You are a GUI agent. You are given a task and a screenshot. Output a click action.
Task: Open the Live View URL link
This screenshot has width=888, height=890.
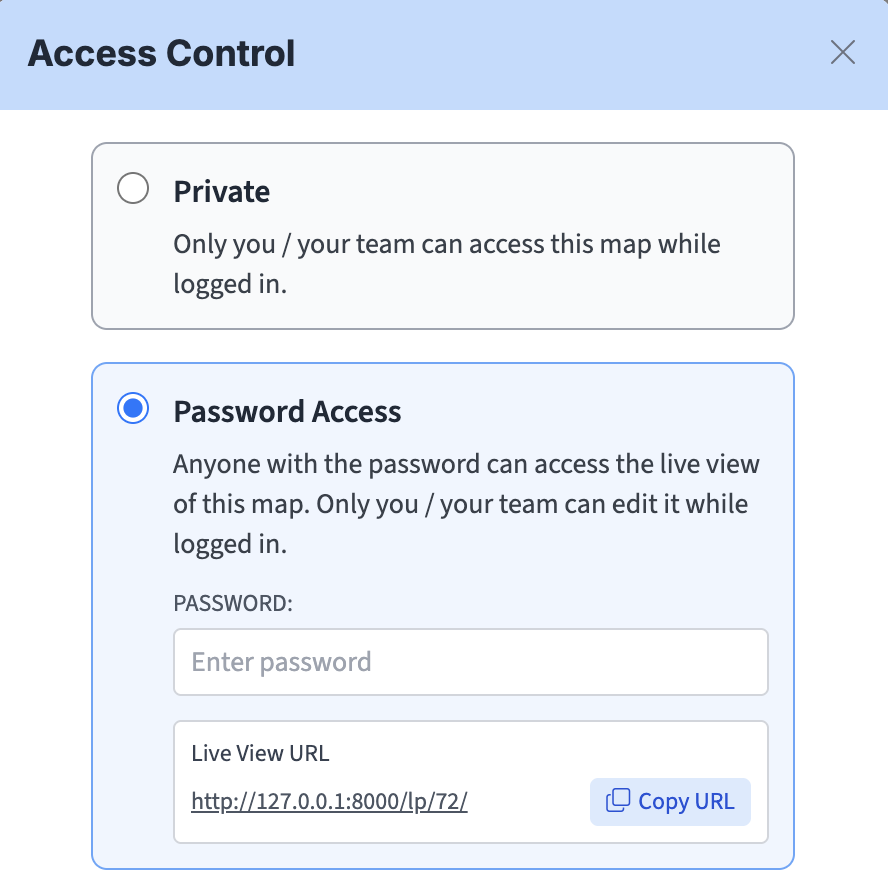click(329, 801)
